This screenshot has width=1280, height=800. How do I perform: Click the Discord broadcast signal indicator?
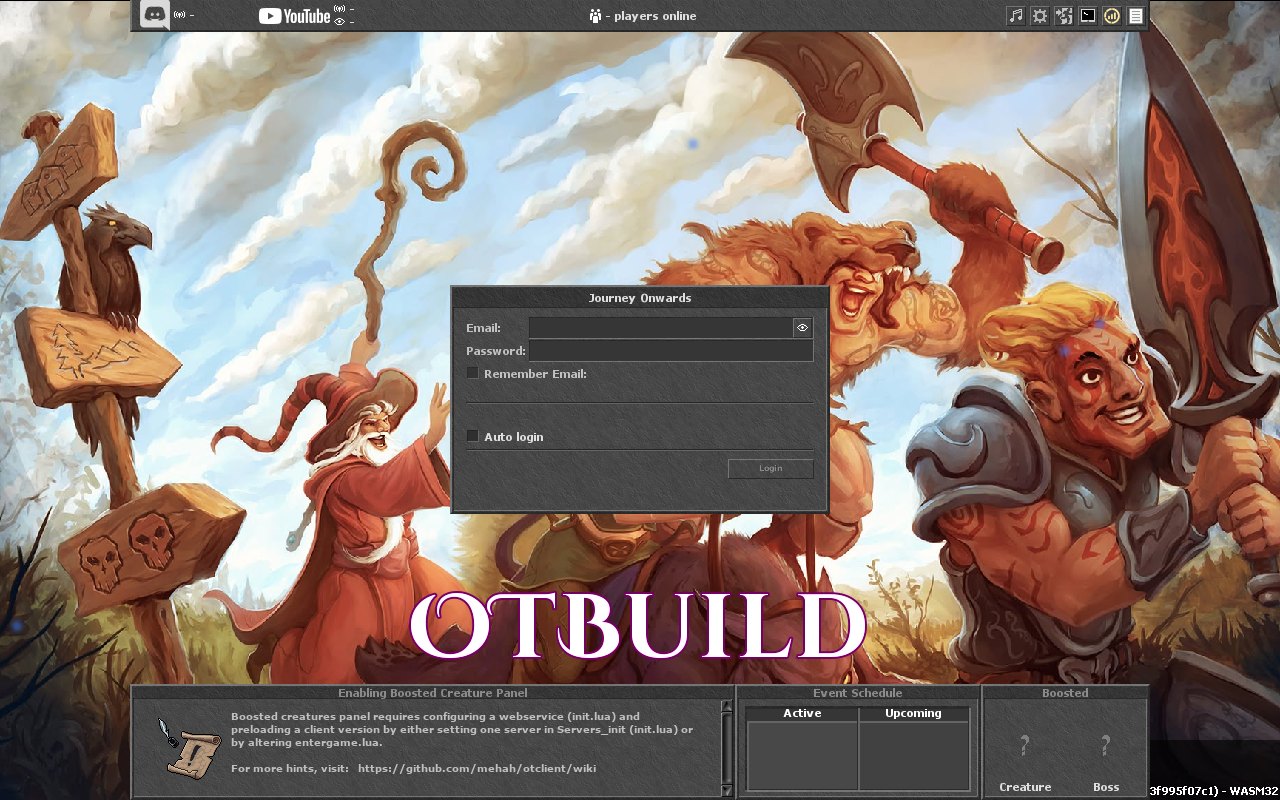tap(180, 16)
